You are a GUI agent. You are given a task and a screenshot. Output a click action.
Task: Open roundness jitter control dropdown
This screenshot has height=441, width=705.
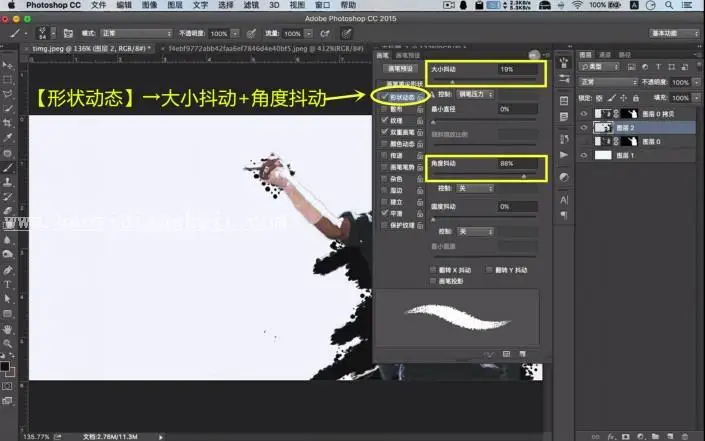[x=475, y=232]
